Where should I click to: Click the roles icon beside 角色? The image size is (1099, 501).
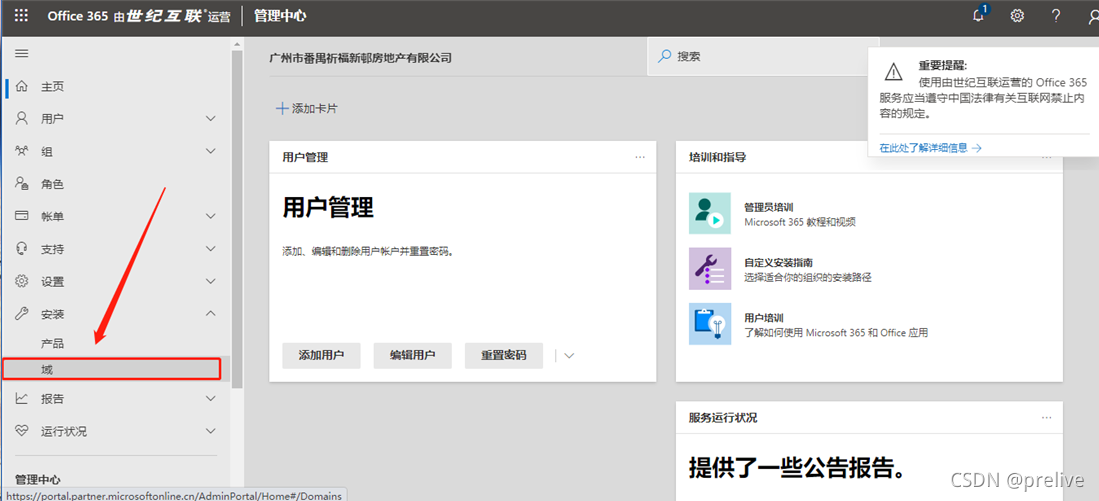click(22, 184)
